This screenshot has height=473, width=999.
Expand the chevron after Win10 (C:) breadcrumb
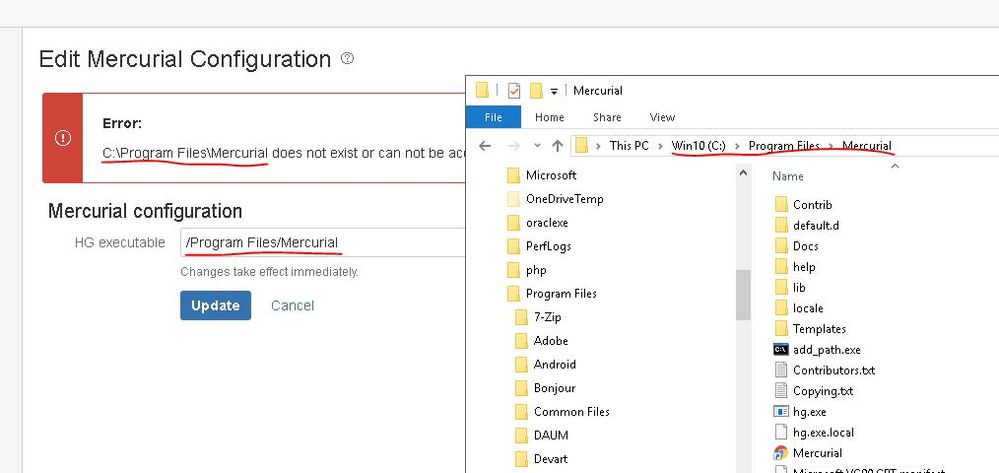pyautogui.click(x=737, y=146)
